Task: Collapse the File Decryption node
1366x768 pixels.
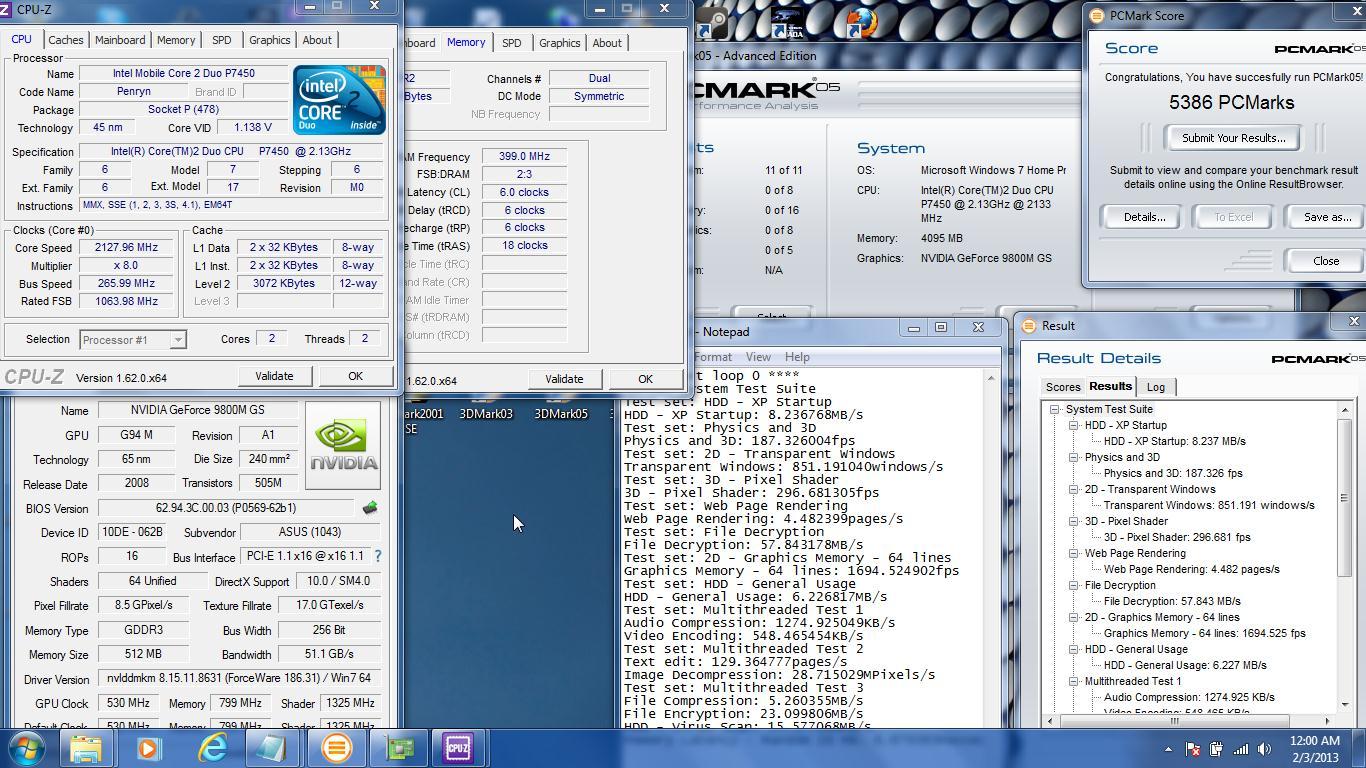Action: (1073, 585)
